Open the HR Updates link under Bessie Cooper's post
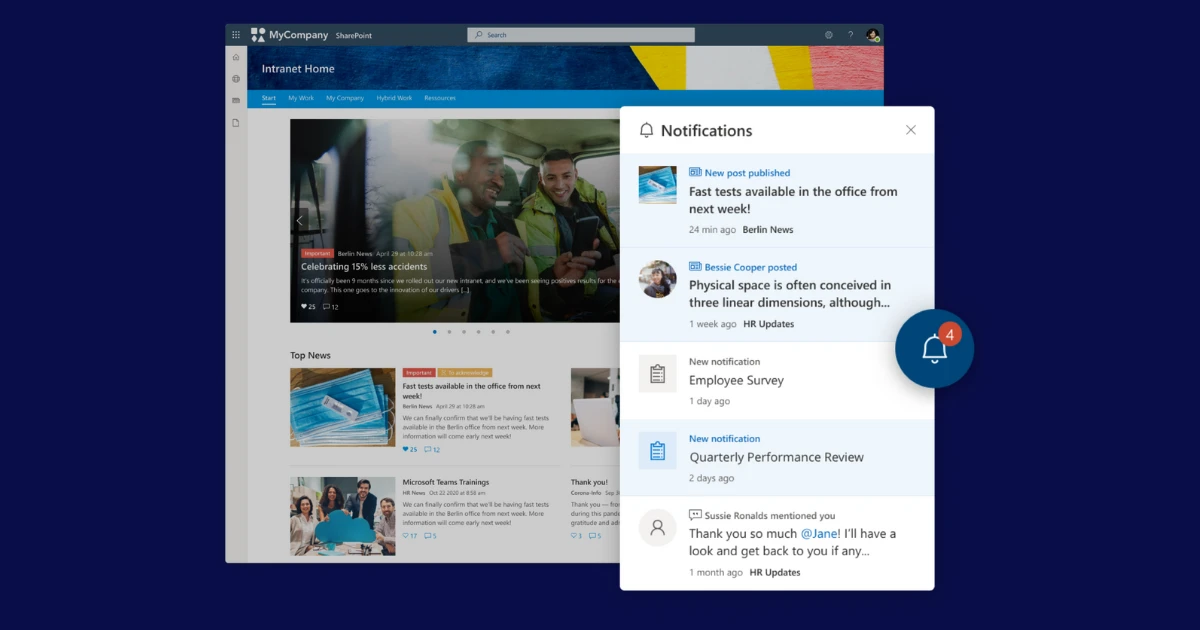 coord(769,323)
